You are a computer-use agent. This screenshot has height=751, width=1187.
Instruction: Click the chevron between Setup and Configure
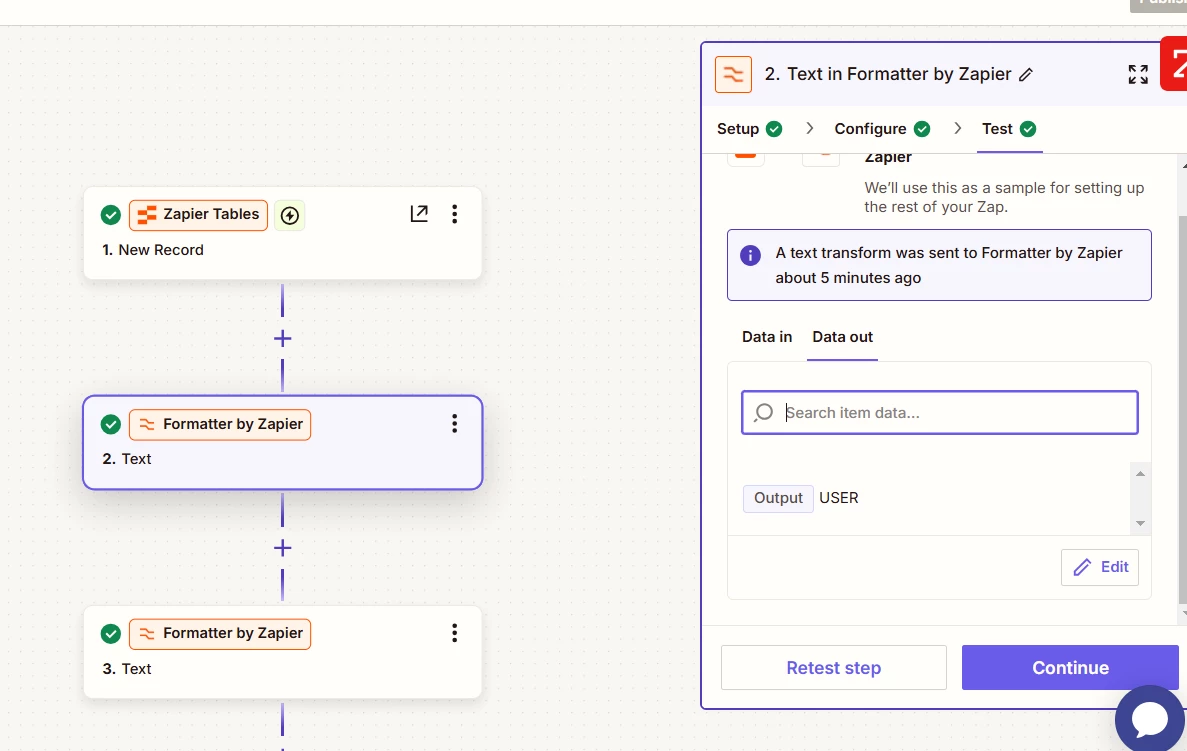point(809,129)
